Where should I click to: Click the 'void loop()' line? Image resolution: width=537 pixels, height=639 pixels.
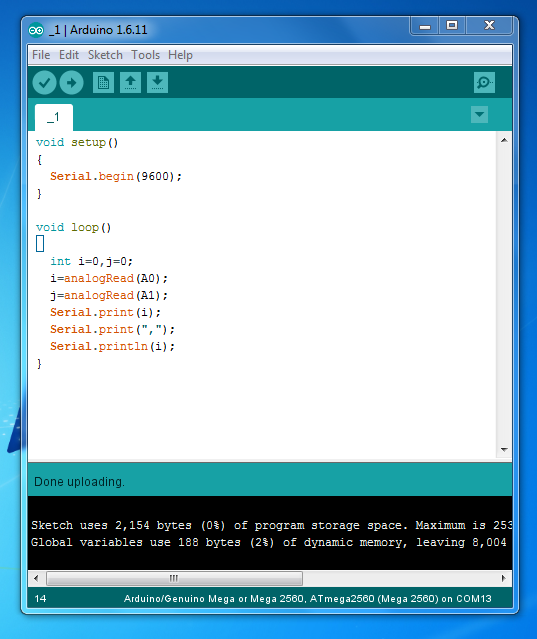click(73, 227)
